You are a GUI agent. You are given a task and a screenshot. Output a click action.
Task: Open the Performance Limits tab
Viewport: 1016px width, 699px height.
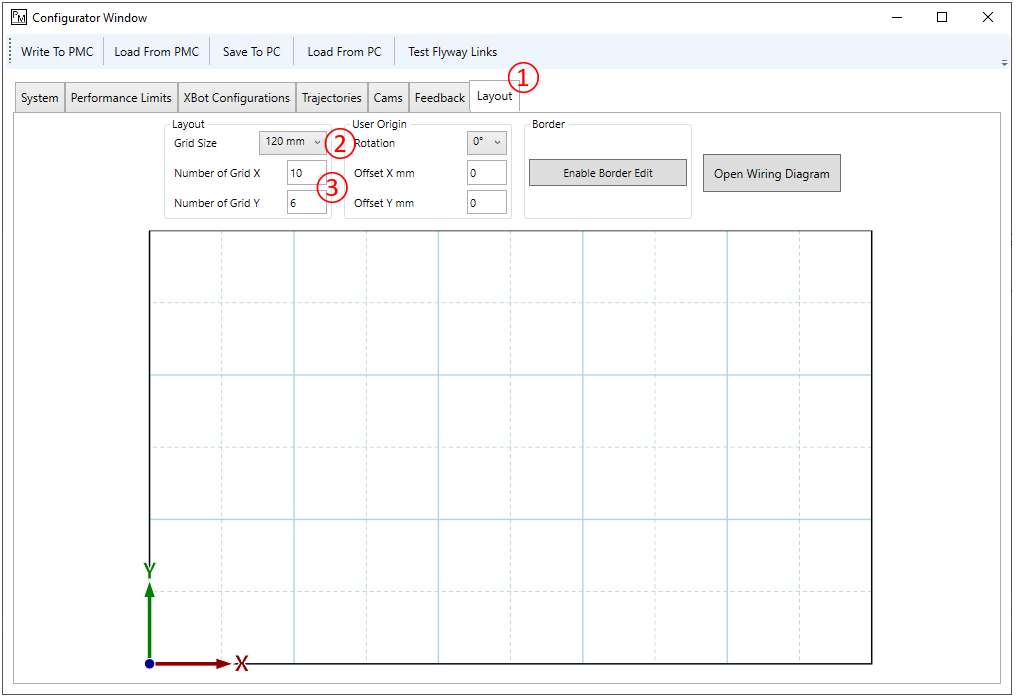[x=120, y=97]
